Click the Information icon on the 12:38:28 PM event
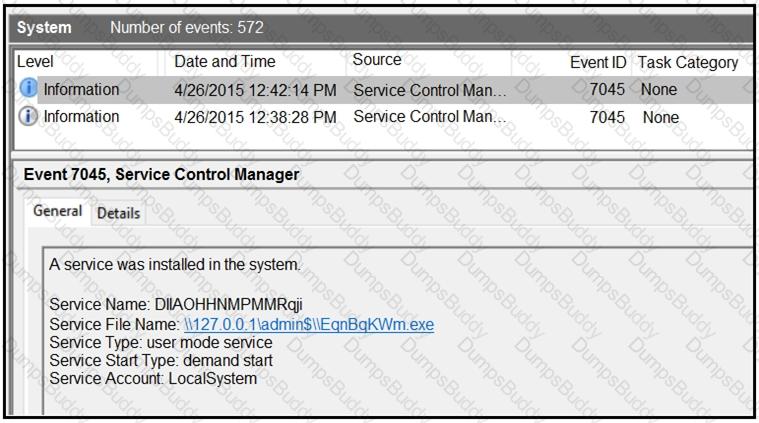This screenshot has width=759, height=423. [x=28, y=117]
